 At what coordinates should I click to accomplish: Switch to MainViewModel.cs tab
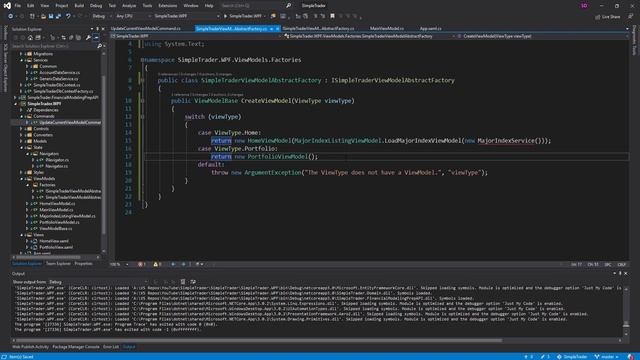387,29
